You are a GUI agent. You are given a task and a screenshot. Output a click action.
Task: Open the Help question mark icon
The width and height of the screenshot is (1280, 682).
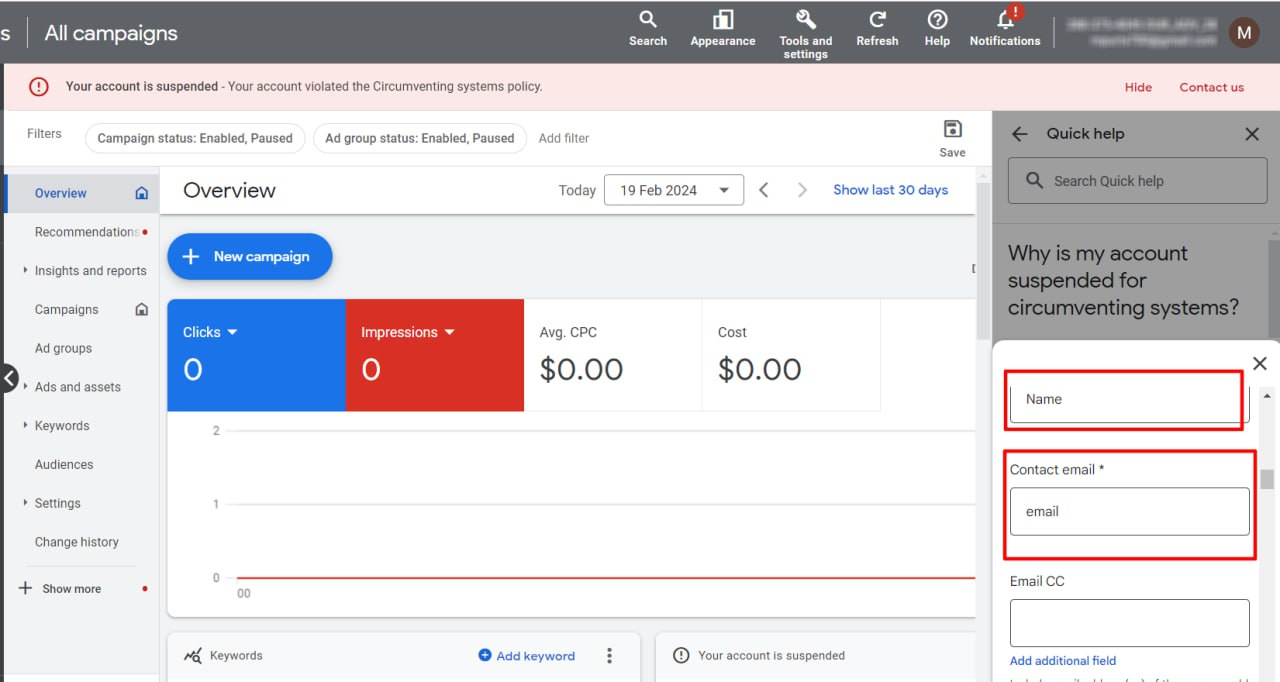[937, 20]
